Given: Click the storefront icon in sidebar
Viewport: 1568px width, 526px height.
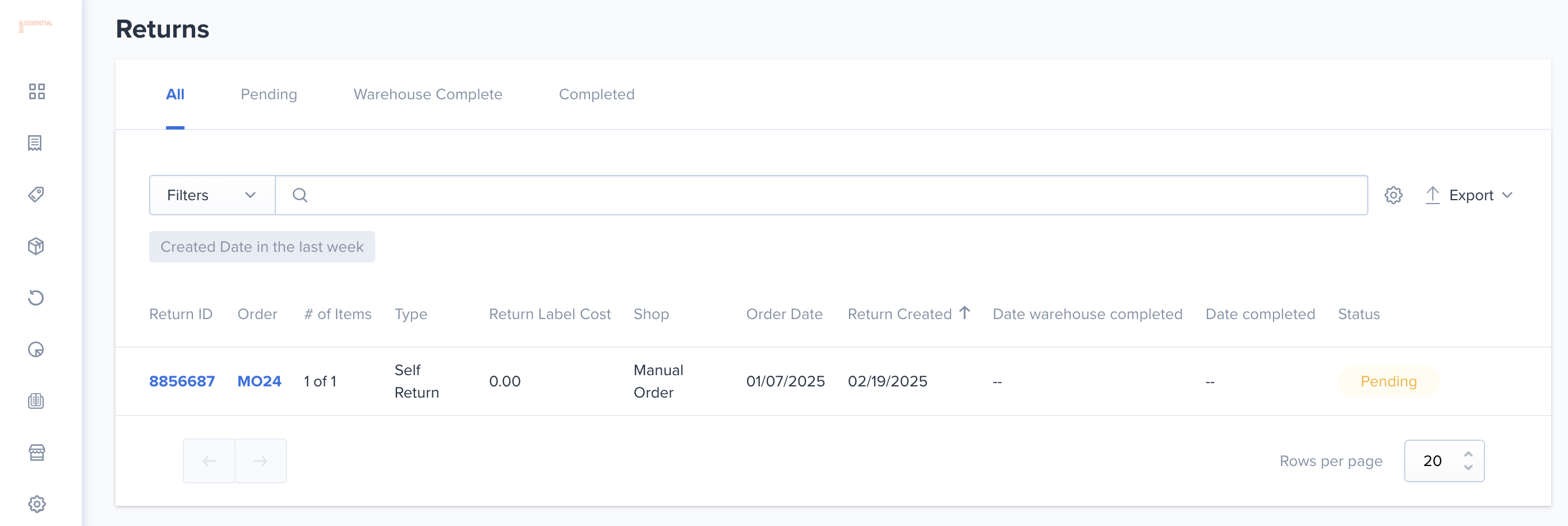Looking at the screenshot, I should 36,453.
